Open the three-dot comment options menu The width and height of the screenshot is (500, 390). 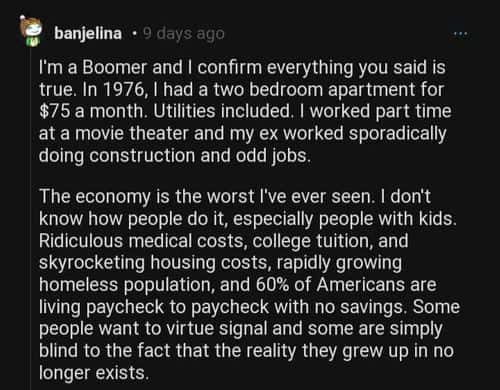pyautogui.click(x=460, y=34)
